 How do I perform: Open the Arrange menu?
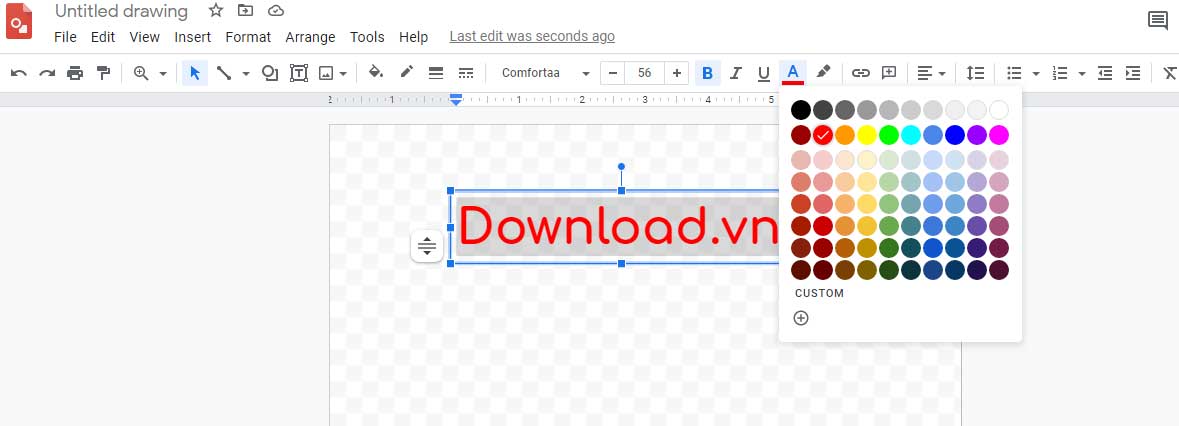[311, 37]
